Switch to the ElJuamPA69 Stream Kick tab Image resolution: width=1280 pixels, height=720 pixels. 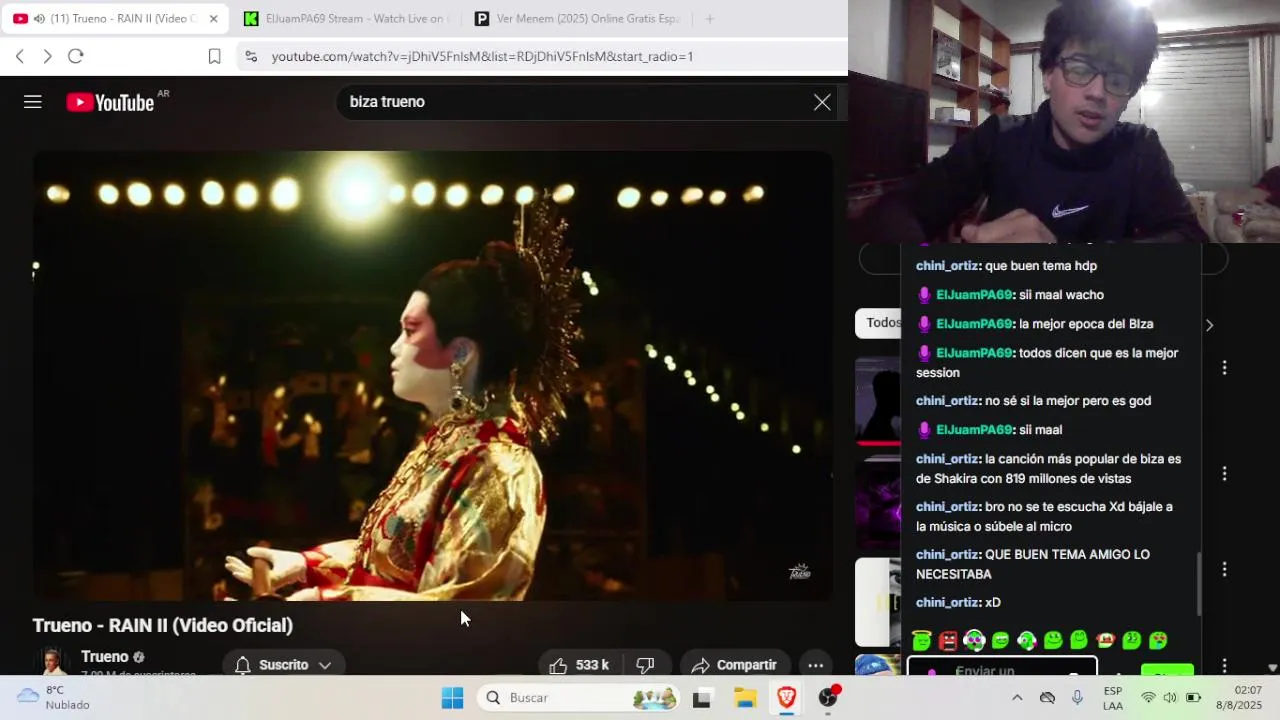347,19
